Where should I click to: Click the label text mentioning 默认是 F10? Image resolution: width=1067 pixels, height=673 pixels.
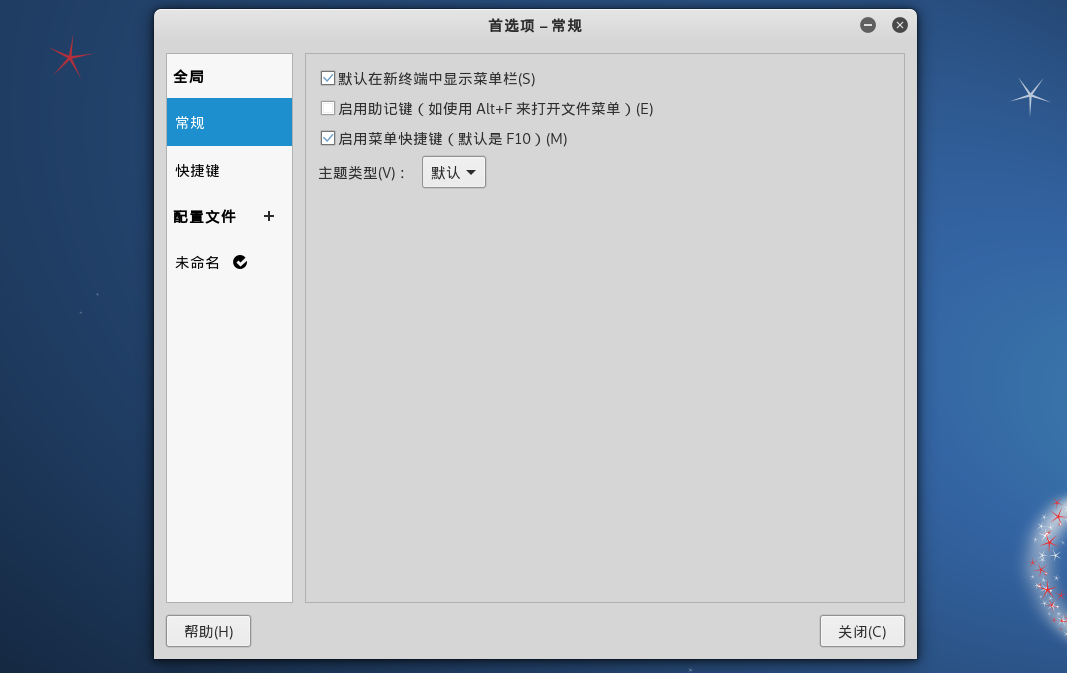(453, 139)
